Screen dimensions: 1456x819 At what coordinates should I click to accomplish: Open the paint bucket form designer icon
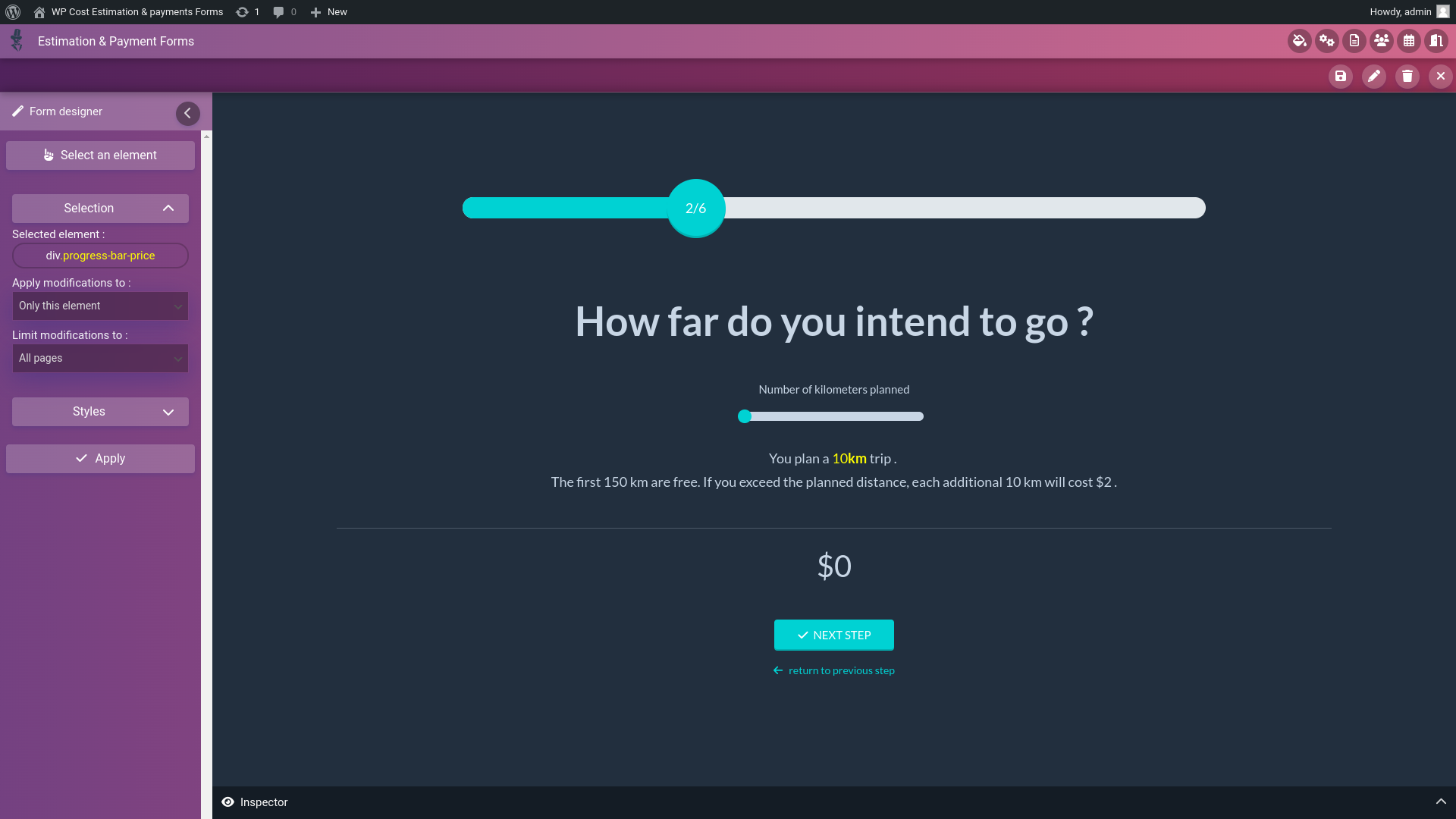(x=1299, y=41)
